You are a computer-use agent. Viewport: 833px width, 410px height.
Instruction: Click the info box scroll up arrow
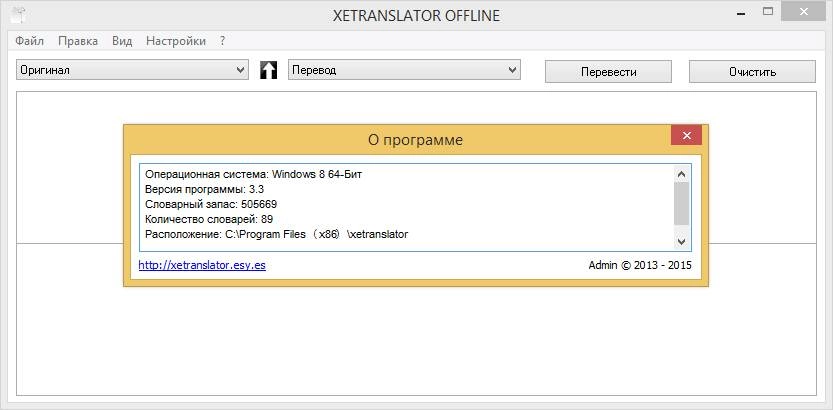click(x=682, y=174)
